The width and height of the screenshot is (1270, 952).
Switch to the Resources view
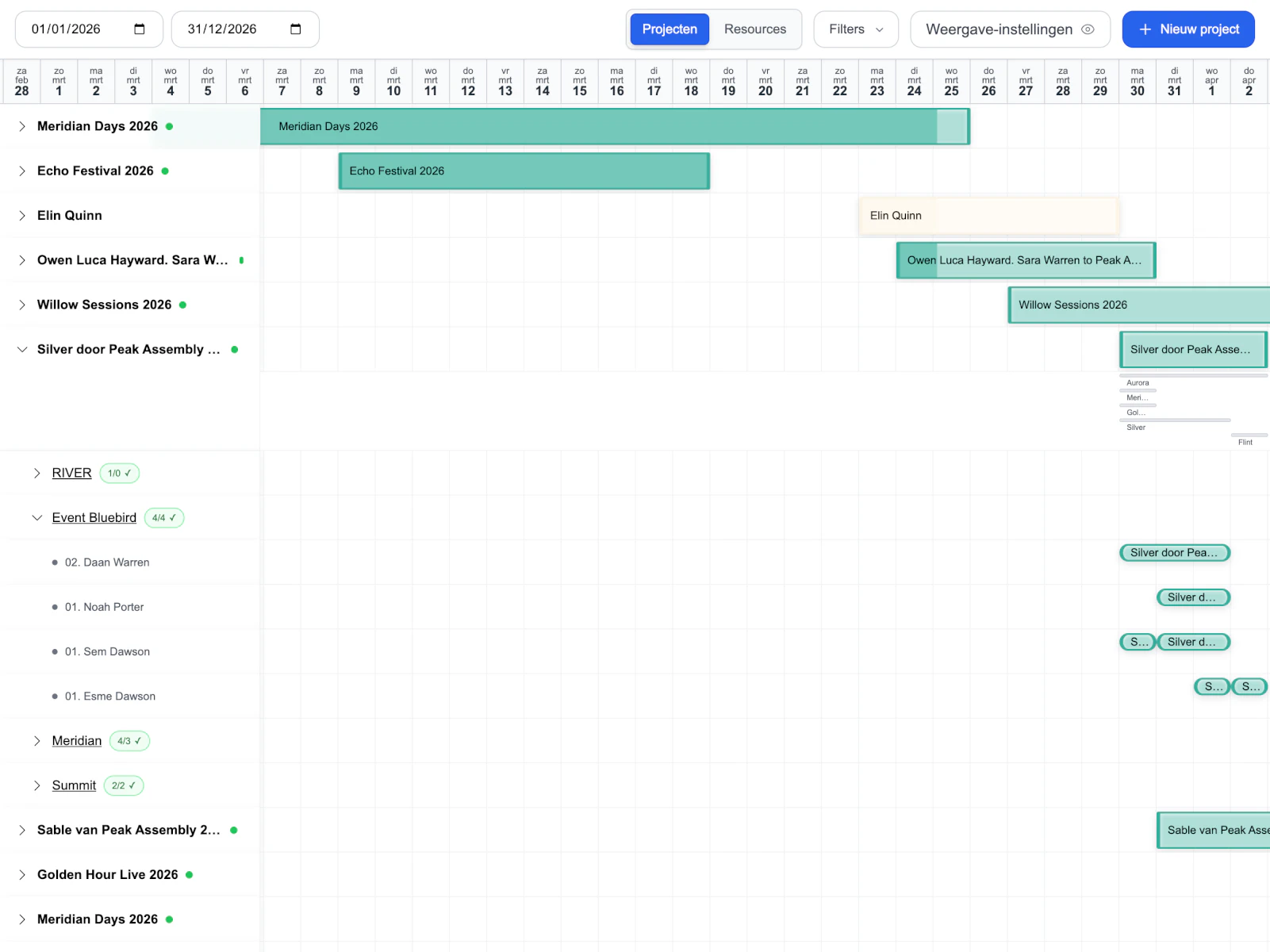[754, 29]
